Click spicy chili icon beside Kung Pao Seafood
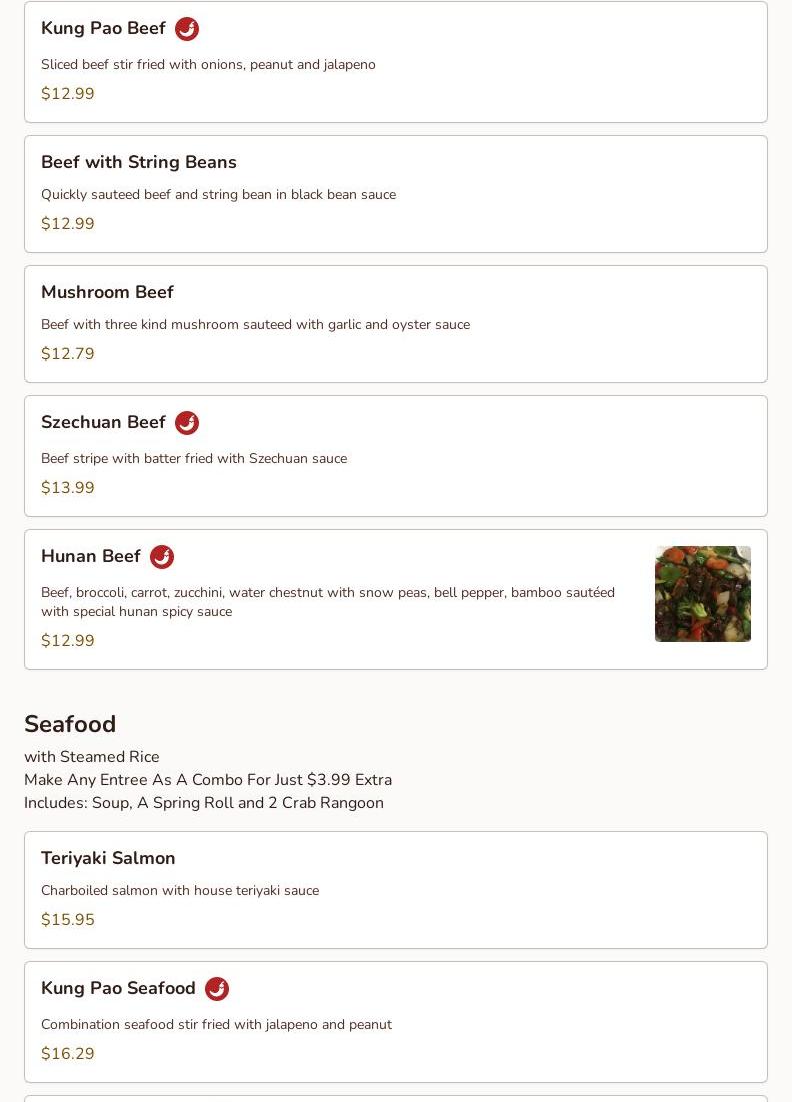 (x=217, y=989)
